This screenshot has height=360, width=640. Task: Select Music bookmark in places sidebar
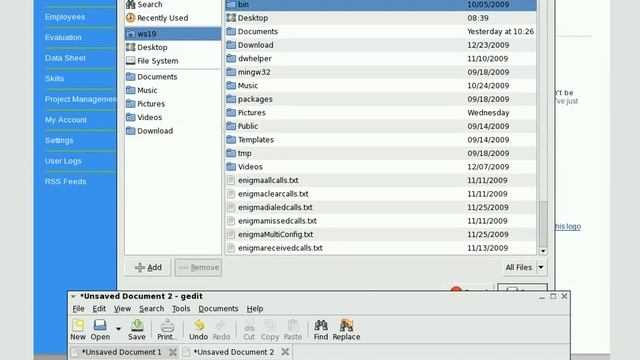click(173, 90)
